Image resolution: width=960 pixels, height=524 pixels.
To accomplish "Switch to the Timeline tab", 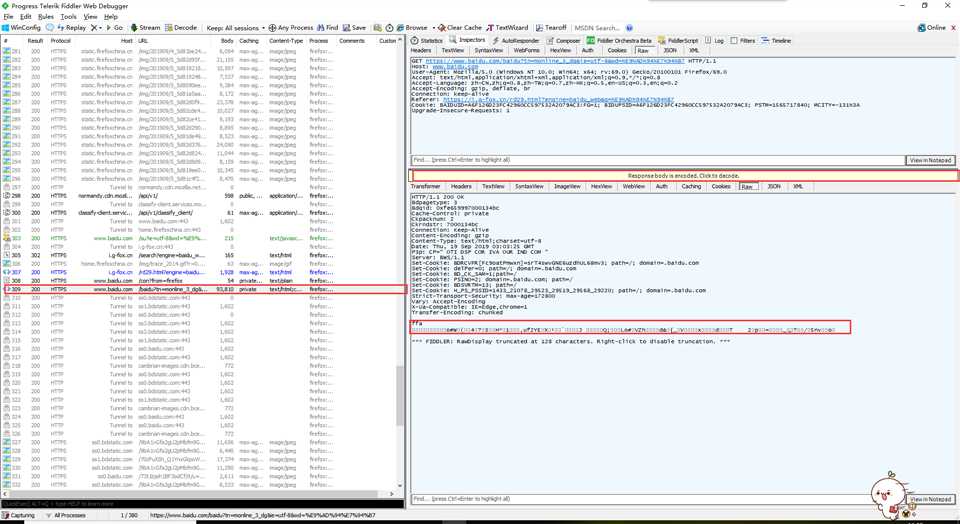I will click(x=776, y=40).
